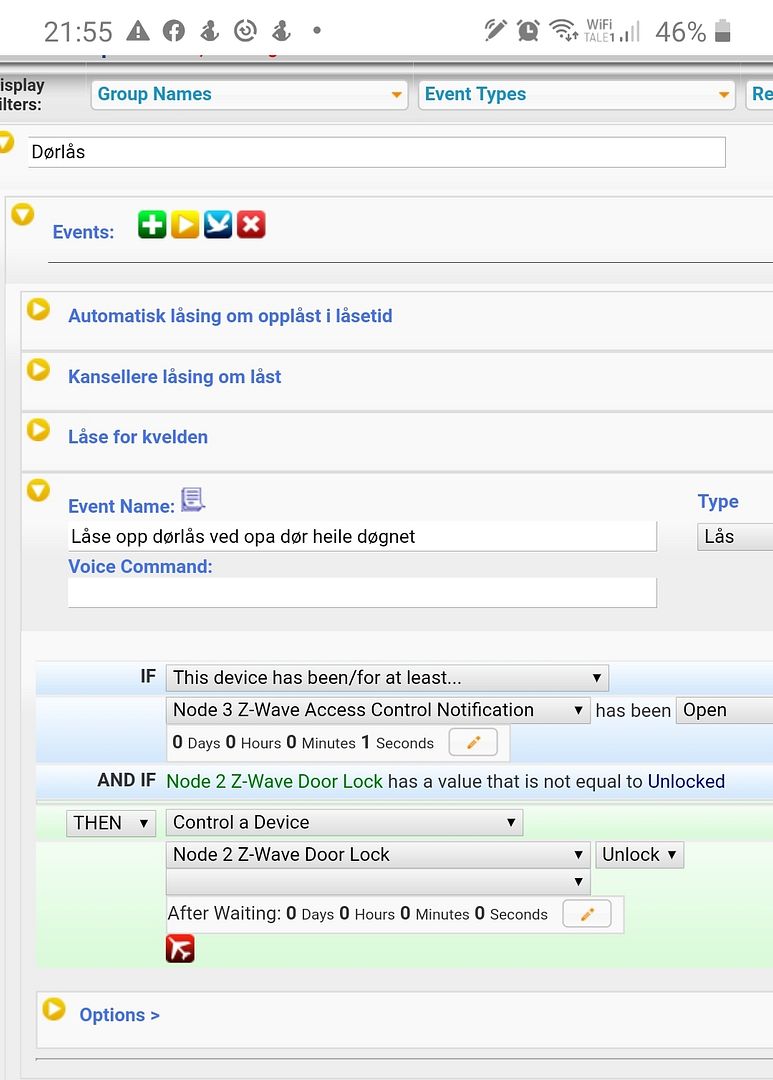Open the Type dropdown showing Lås
773x1080 pixels.
[735, 537]
